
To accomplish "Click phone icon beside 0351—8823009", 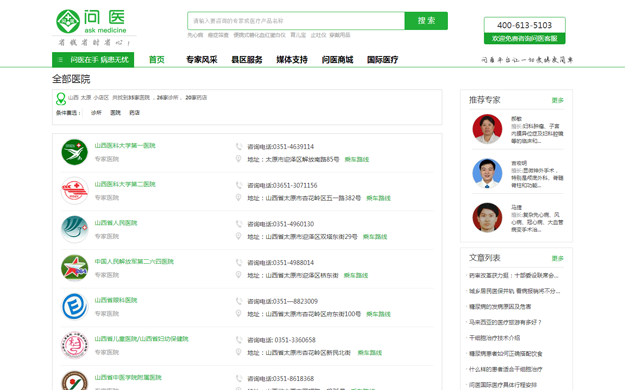I will tap(239, 301).
